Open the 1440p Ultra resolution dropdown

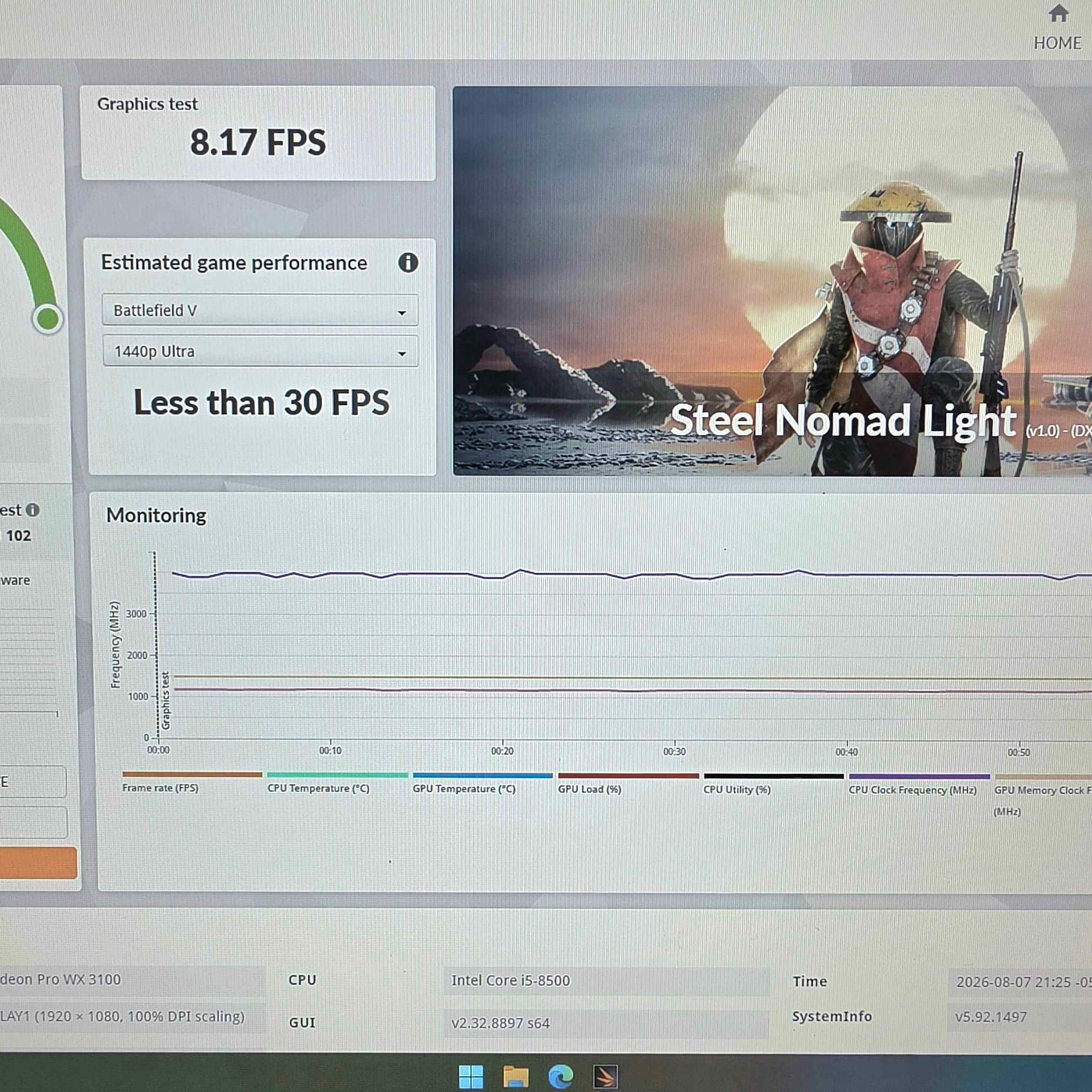[x=261, y=351]
